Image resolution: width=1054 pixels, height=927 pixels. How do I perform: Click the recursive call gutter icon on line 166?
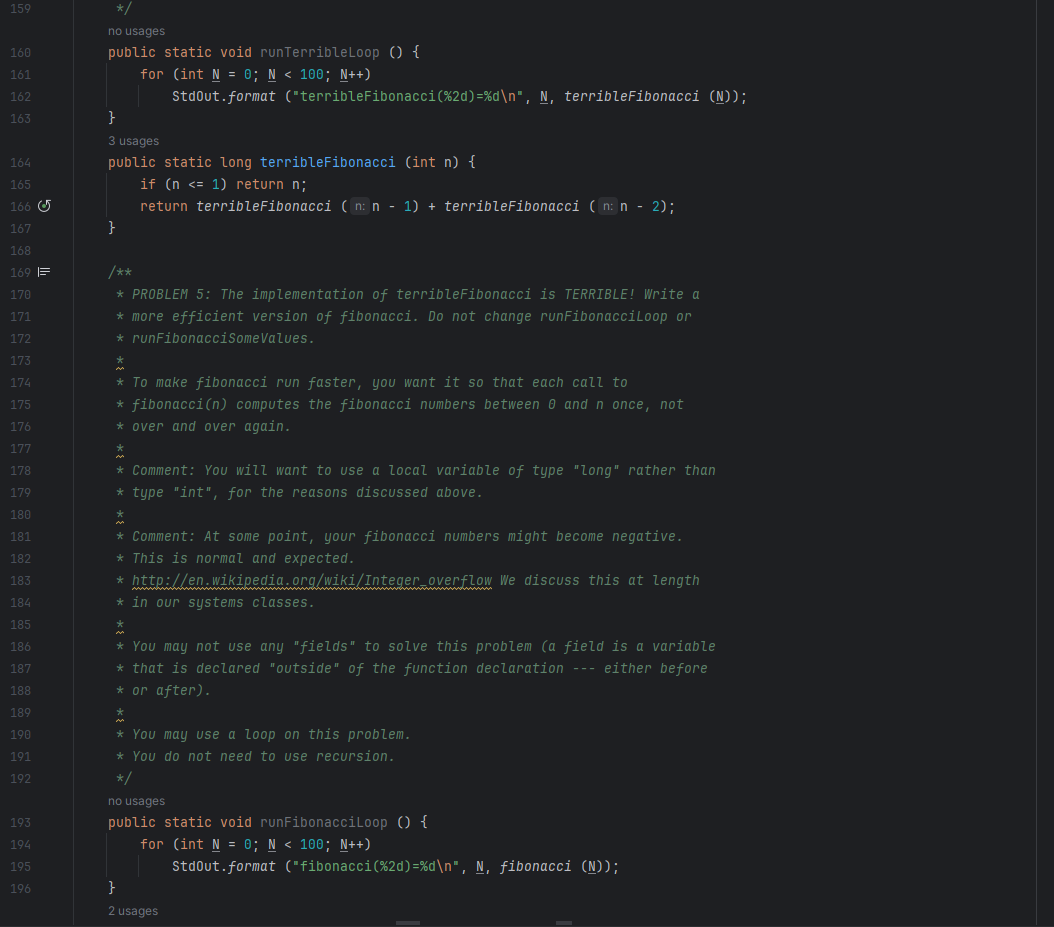[x=43, y=205]
